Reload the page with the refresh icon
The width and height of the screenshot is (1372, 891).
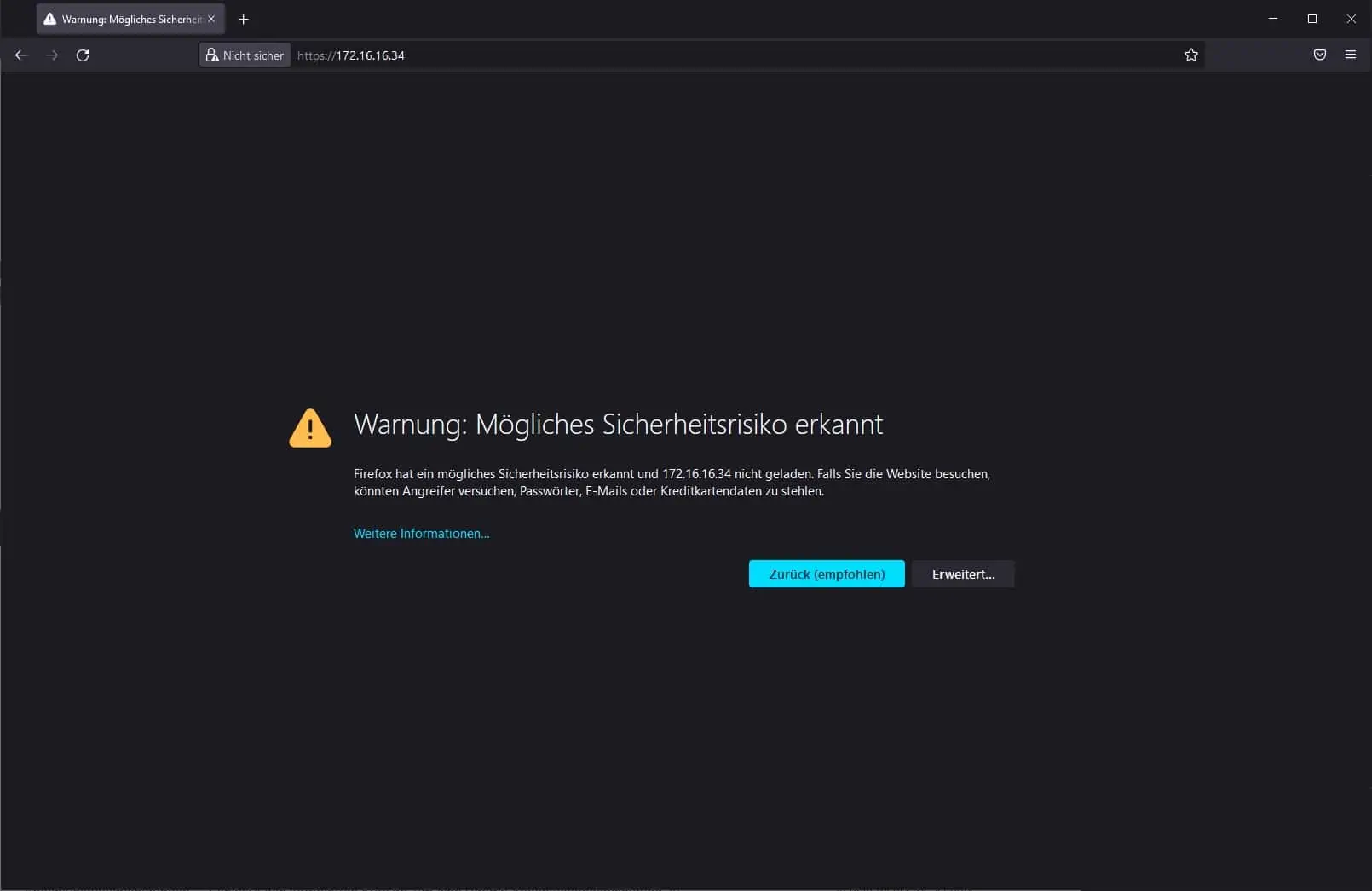pos(83,55)
